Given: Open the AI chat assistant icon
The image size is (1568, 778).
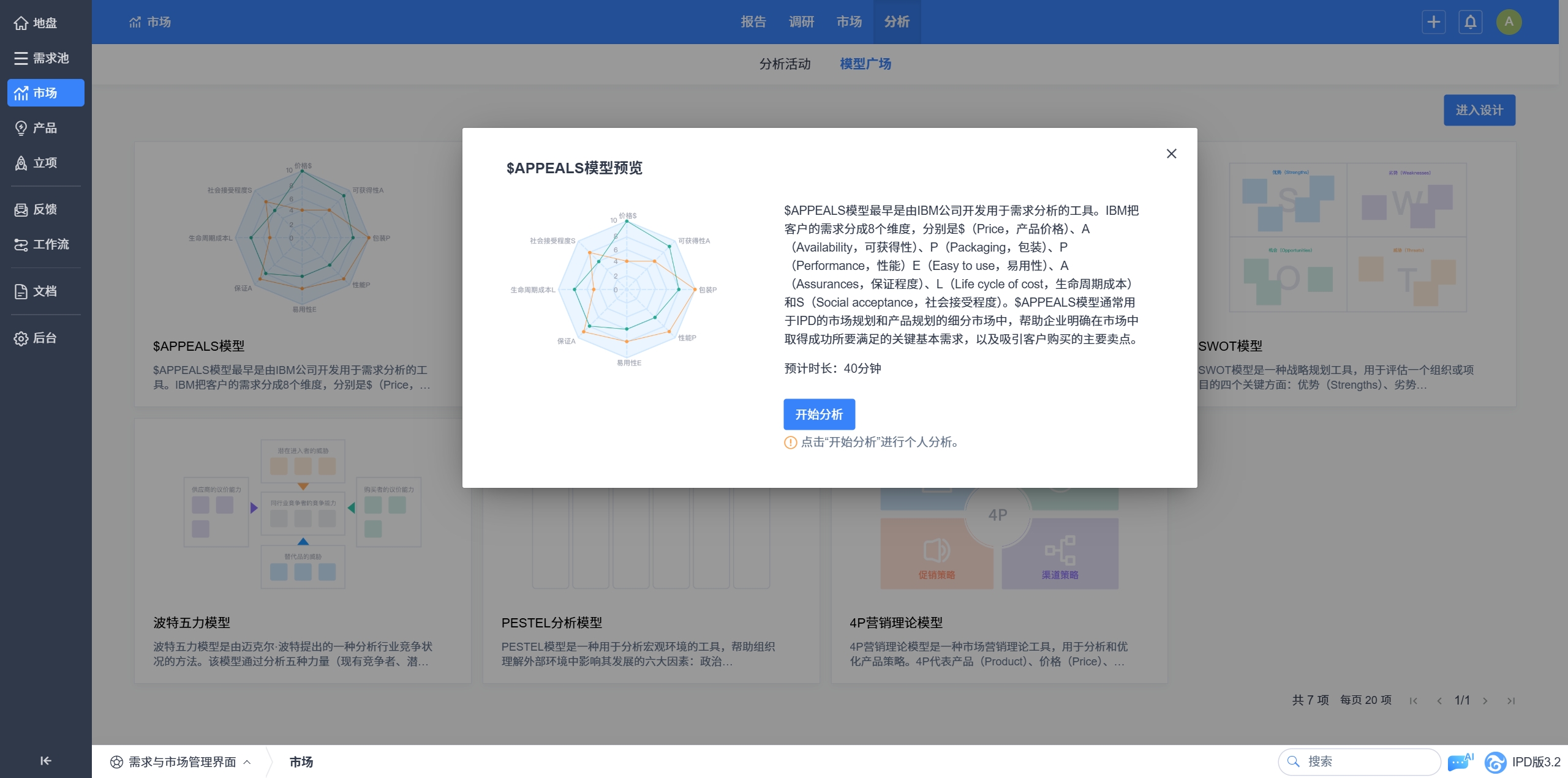Looking at the screenshot, I should coord(1460,761).
